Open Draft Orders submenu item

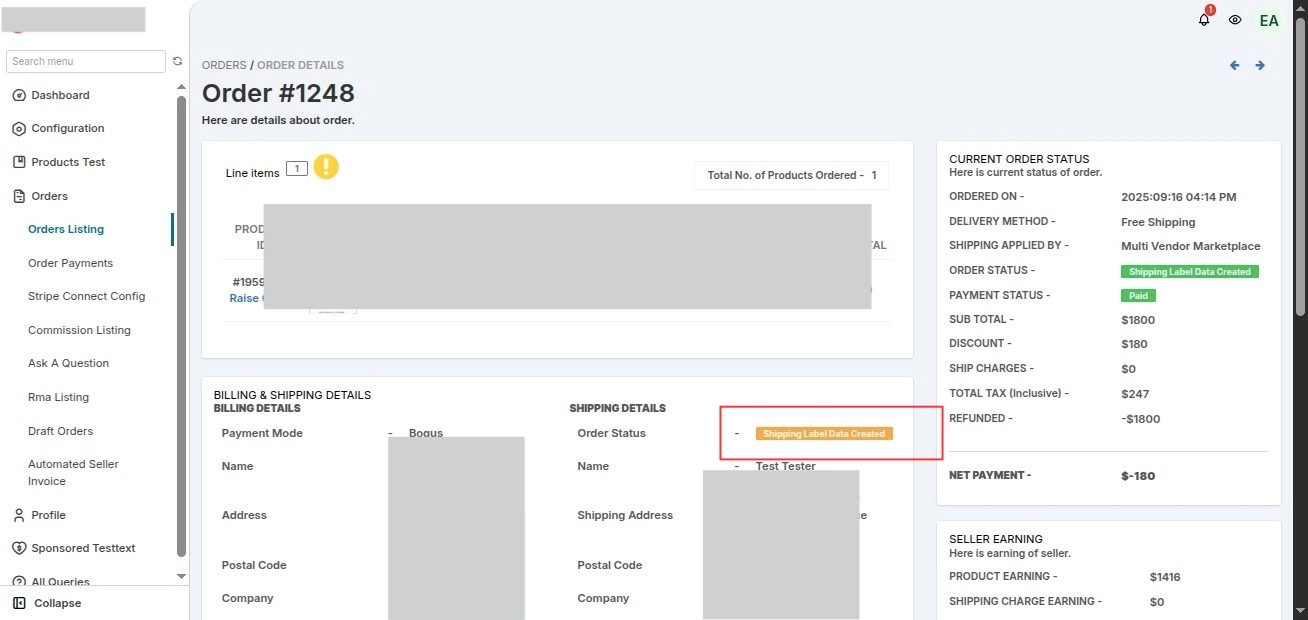click(x=60, y=431)
